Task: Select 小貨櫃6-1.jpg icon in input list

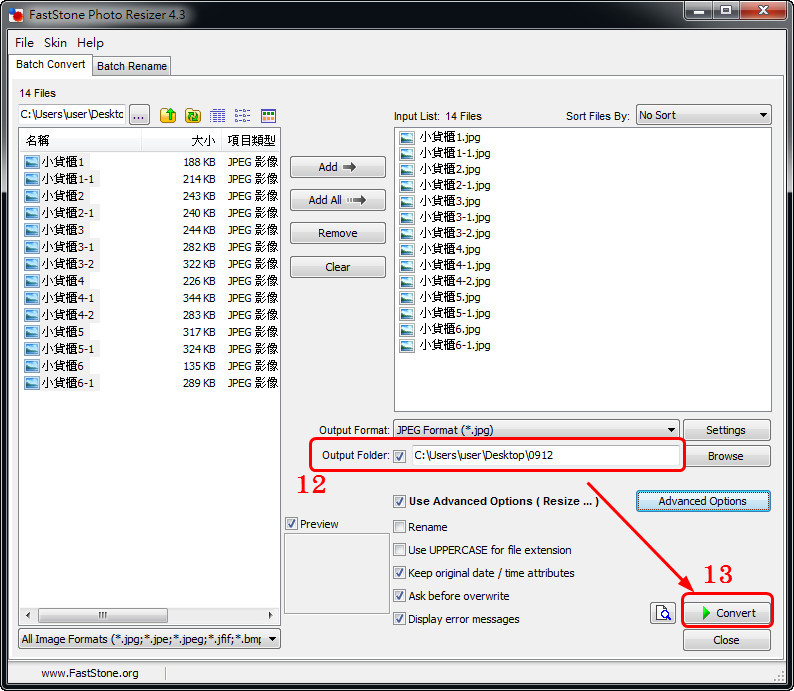Action: [407, 345]
